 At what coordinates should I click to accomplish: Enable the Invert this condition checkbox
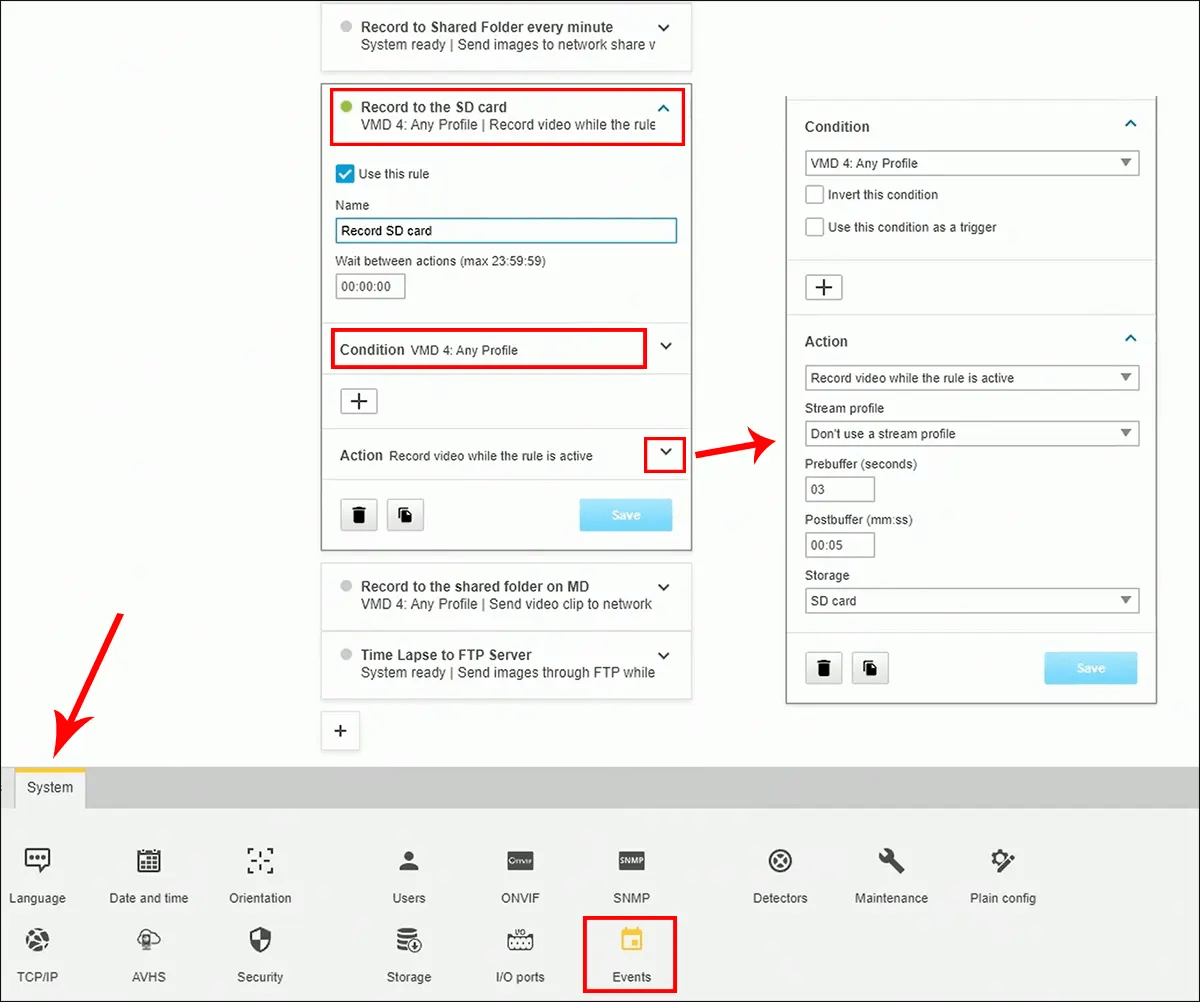[814, 194]
